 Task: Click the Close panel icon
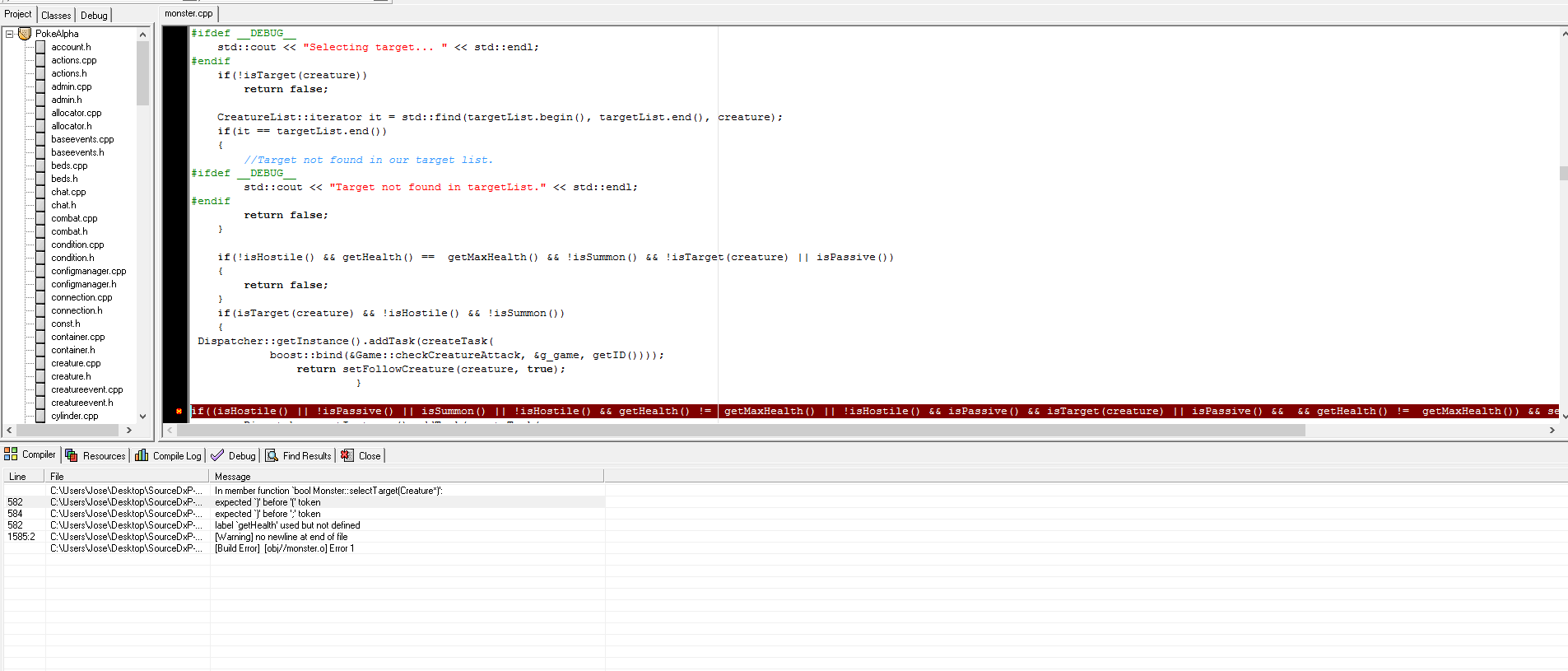[x=347, y=455]
